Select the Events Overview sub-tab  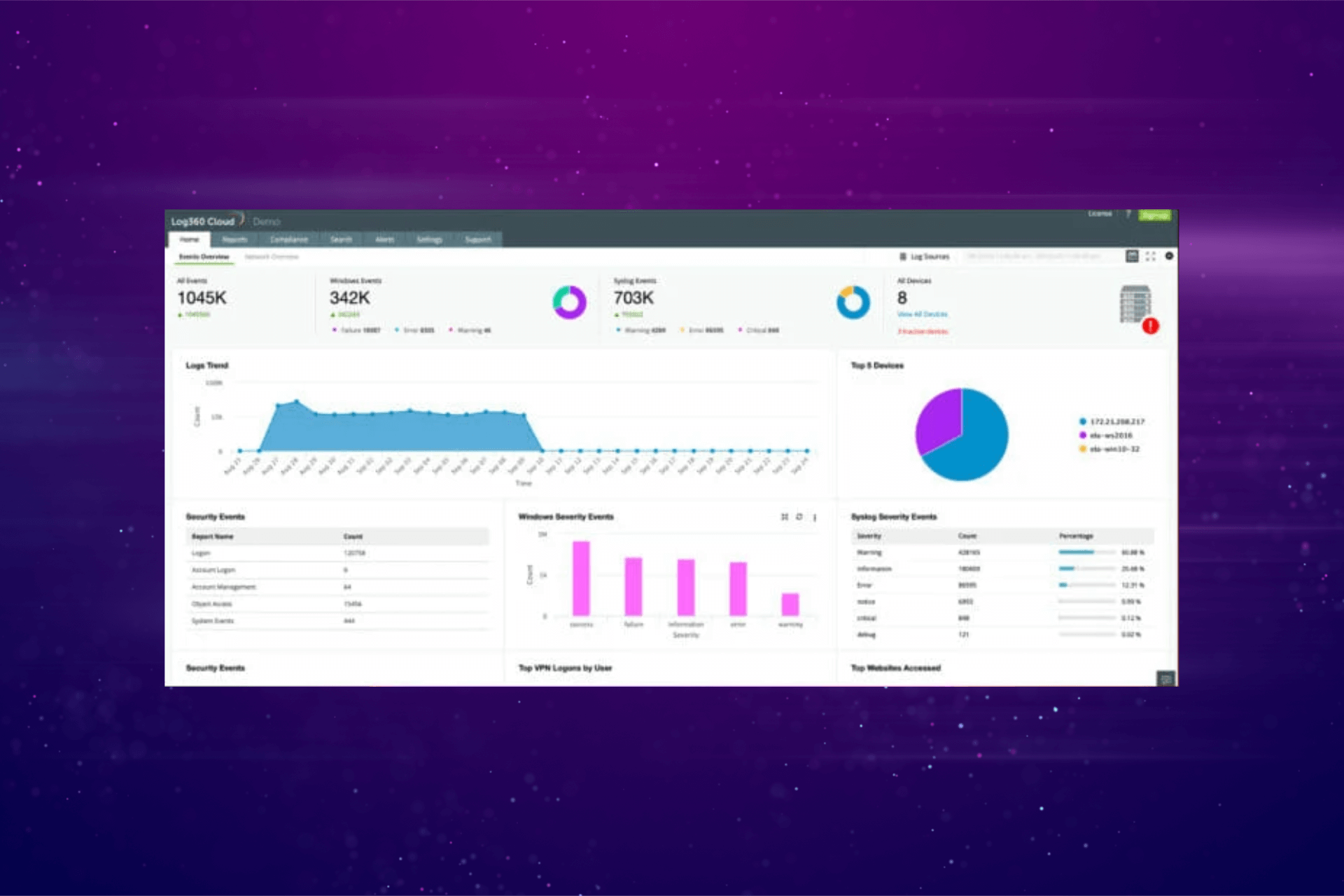pyautogui.click(x=204, y=257)
